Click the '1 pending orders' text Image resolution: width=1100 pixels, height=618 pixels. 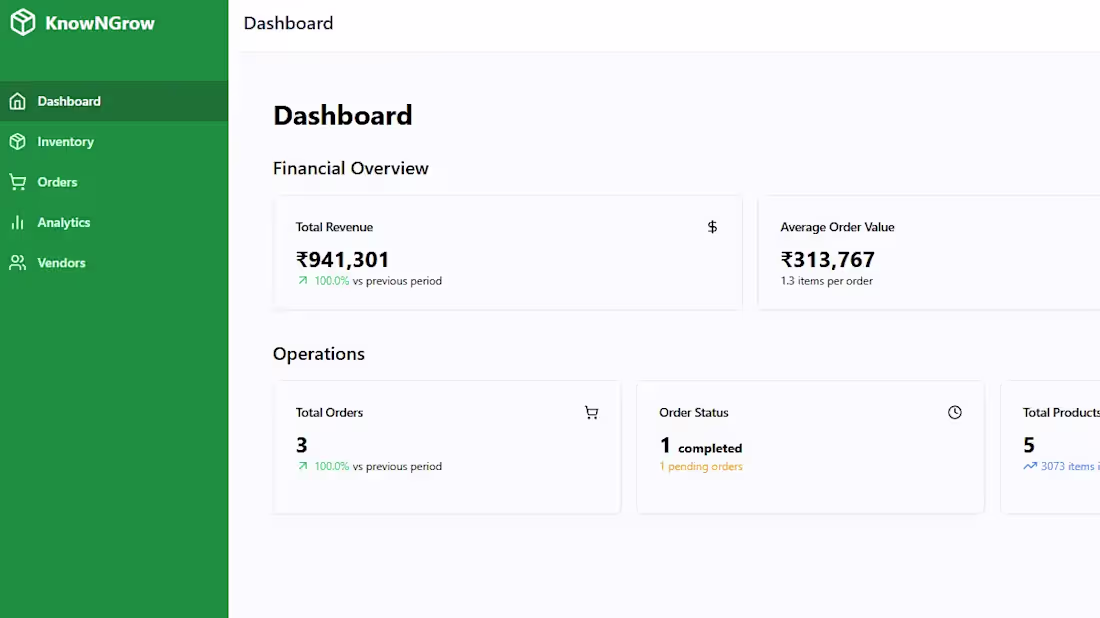(x=701, y=466)
